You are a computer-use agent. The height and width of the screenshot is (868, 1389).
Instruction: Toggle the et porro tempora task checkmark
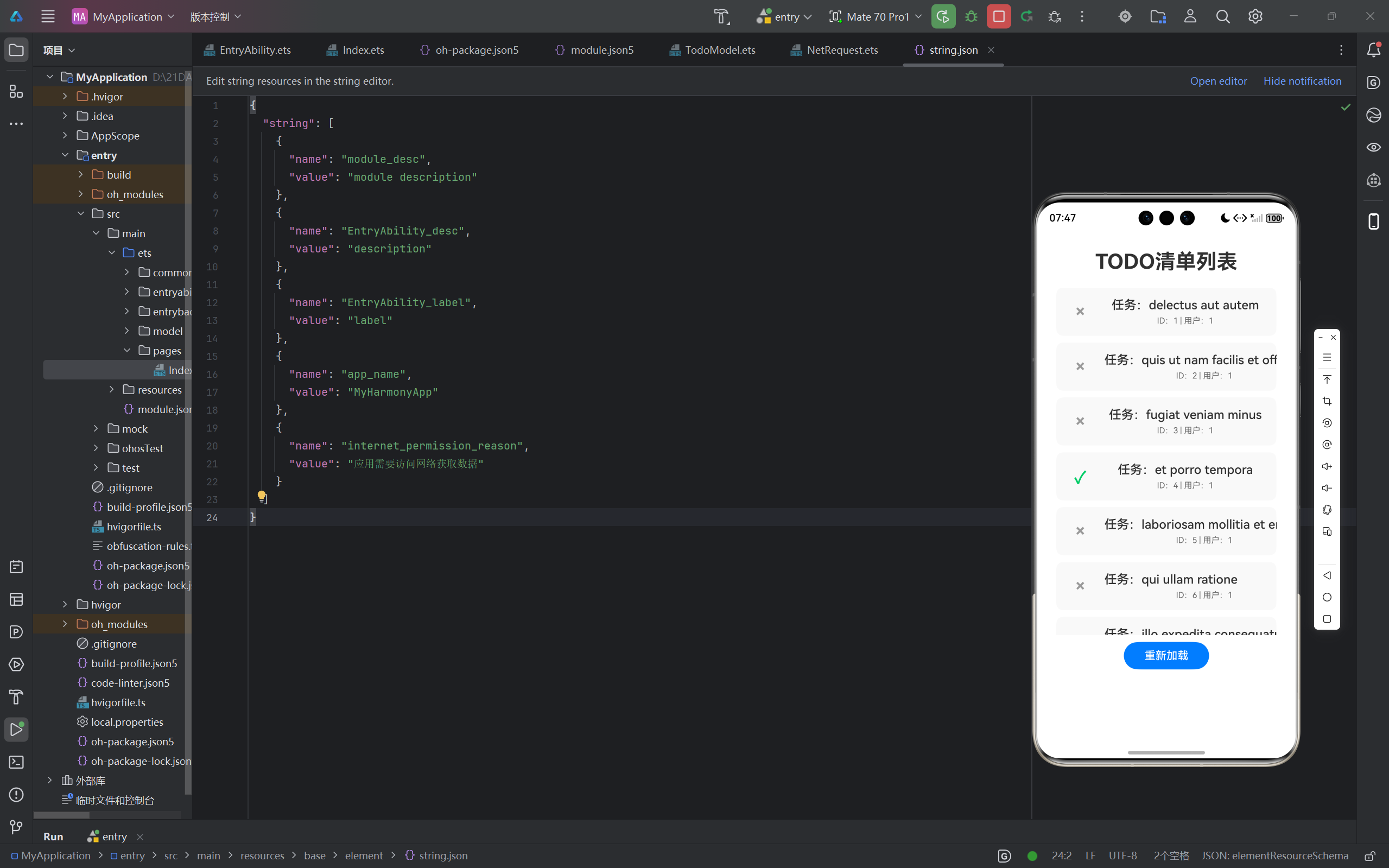(1080, 477)
